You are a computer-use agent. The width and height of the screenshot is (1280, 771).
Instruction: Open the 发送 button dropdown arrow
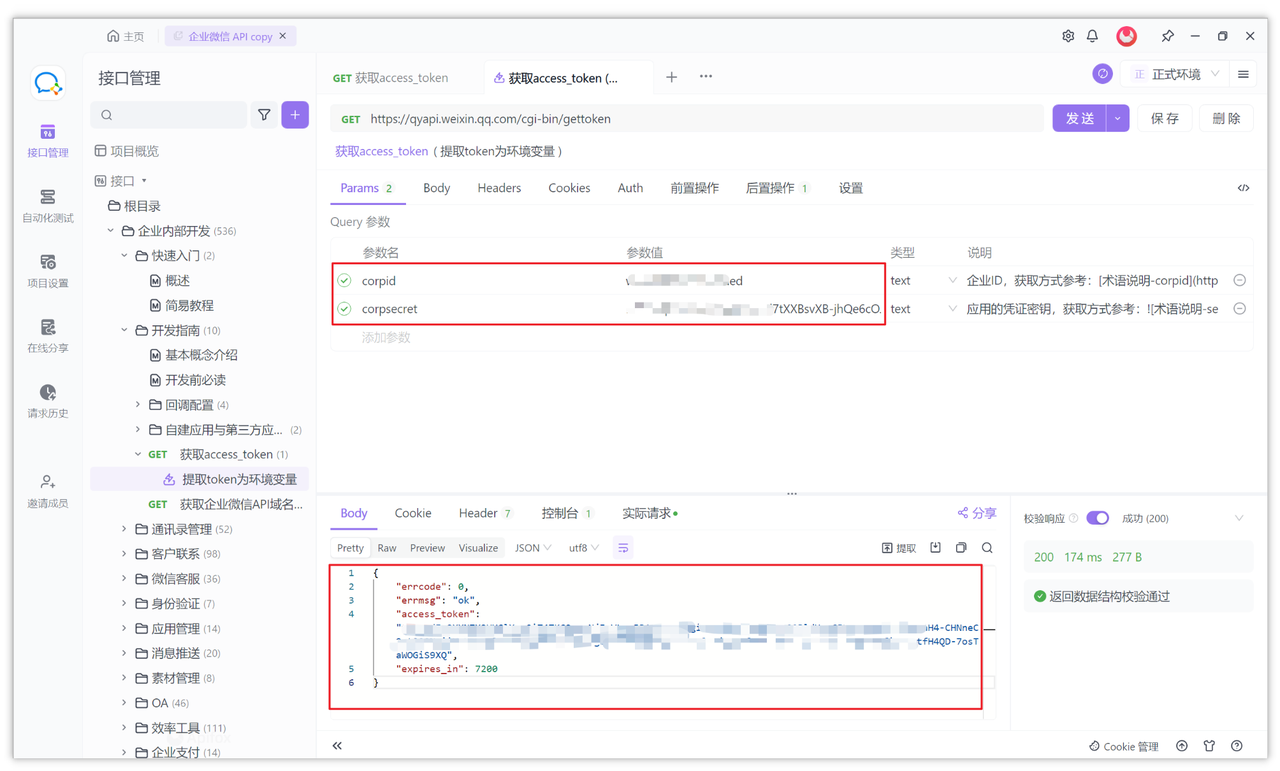click(x=1118, y=118)
